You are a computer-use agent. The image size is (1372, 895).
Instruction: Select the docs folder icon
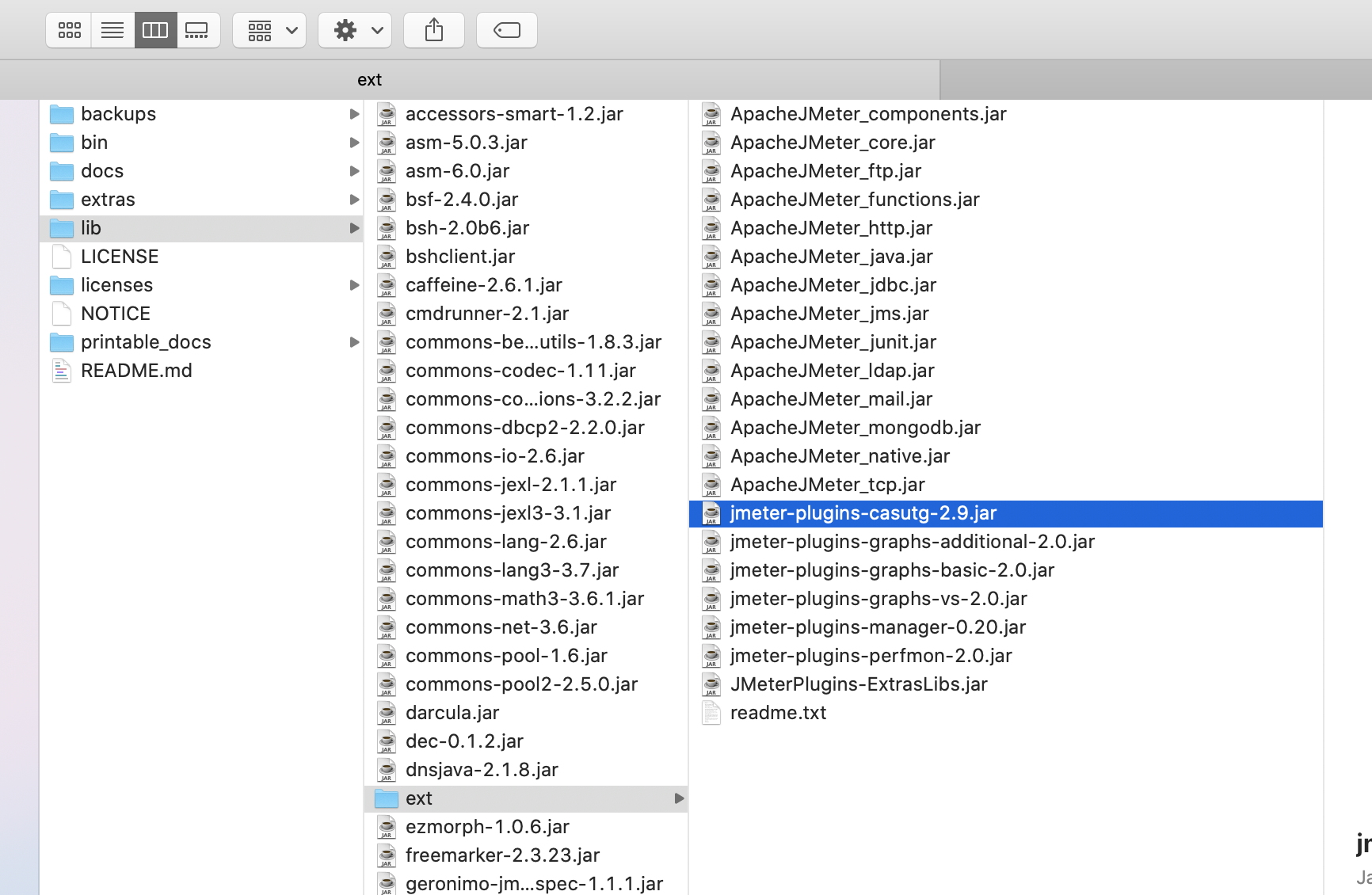click(62, 171)
